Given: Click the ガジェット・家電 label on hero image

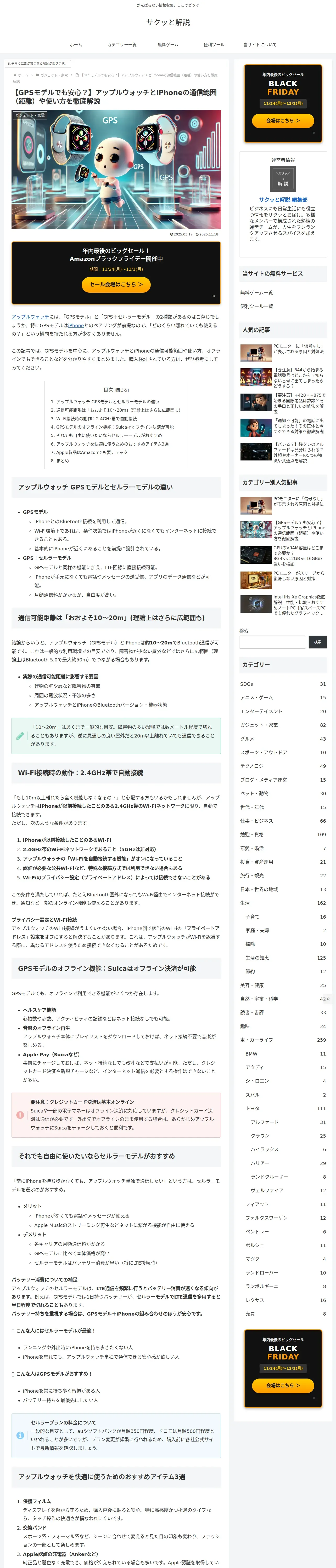Looking at the screenshot, I should (30, 115).
